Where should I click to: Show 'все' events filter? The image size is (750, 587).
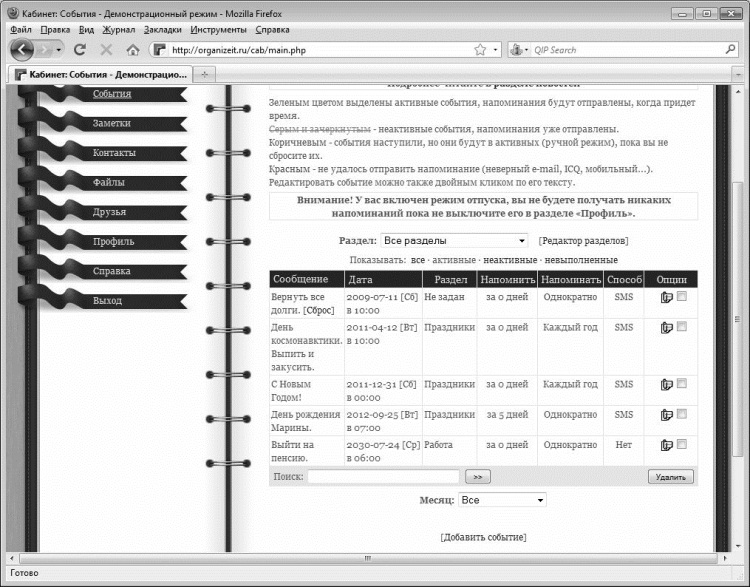click(418, 260)
